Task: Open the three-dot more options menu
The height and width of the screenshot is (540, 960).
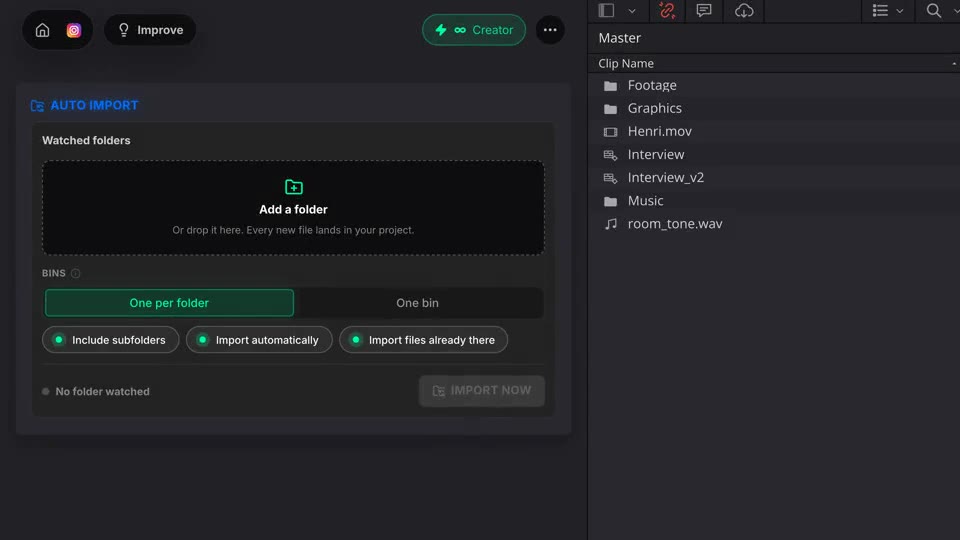Action: (550, 30)
